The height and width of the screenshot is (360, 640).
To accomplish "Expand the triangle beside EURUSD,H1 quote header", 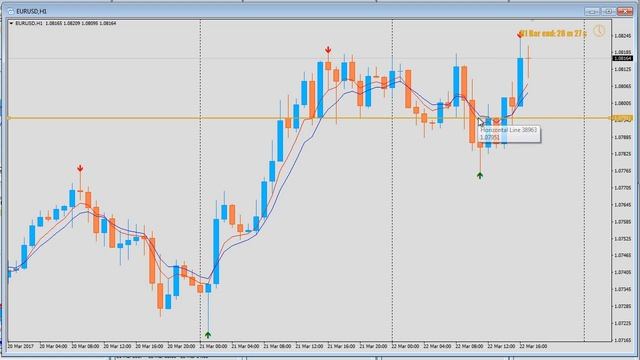I will pos(11,24).
